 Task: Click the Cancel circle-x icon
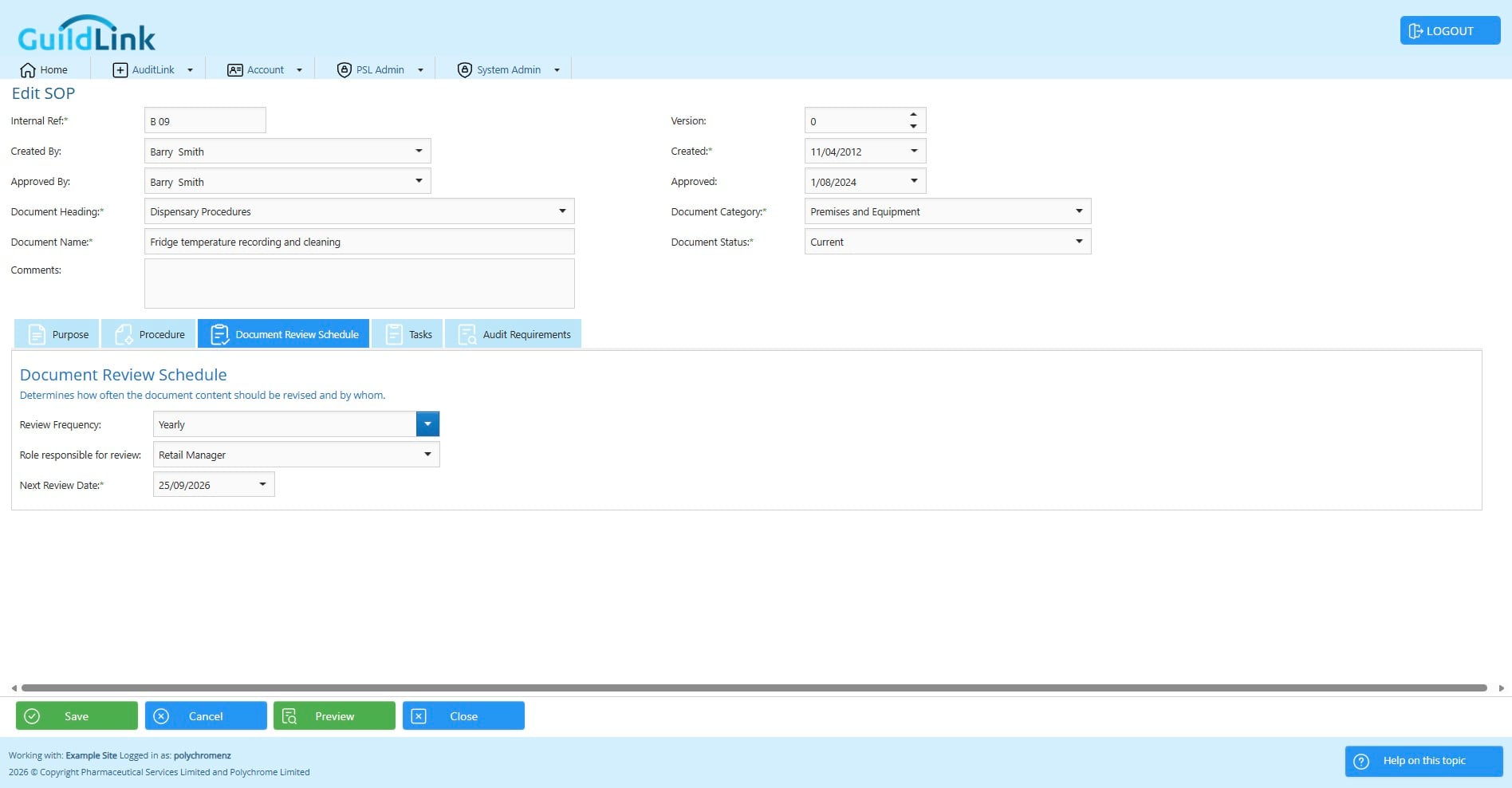click(x=161, y=716)
